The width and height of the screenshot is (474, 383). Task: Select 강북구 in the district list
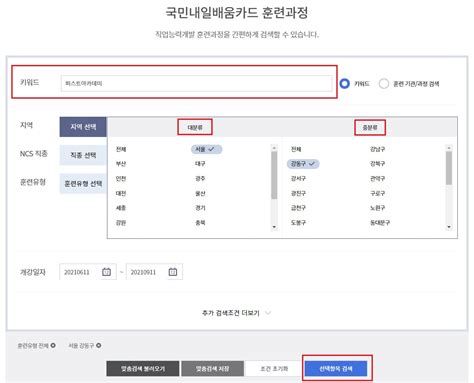click(377, 164)
